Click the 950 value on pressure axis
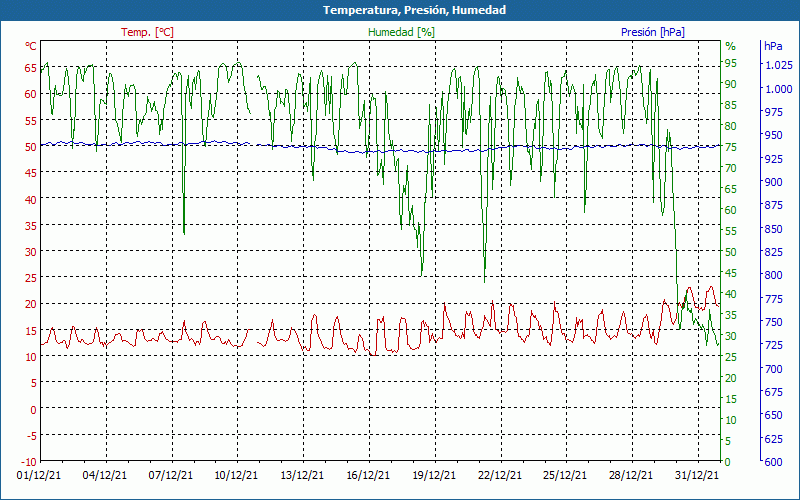Image resolution: width=800 pixels, height=500 pixels. click(x=773, y=135)
